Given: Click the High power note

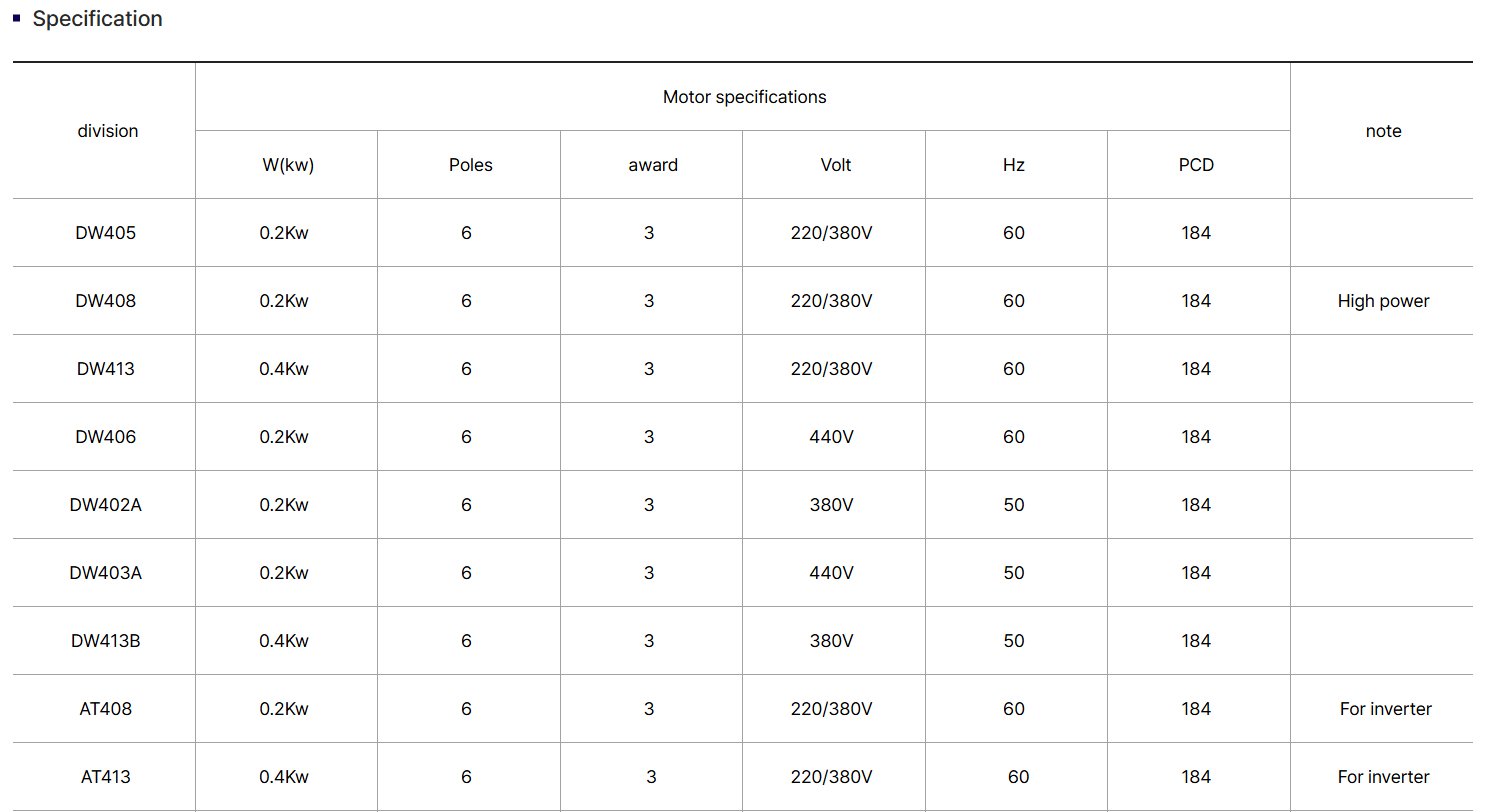Looking at the screenshot, I should click(x=1384, y=301).
